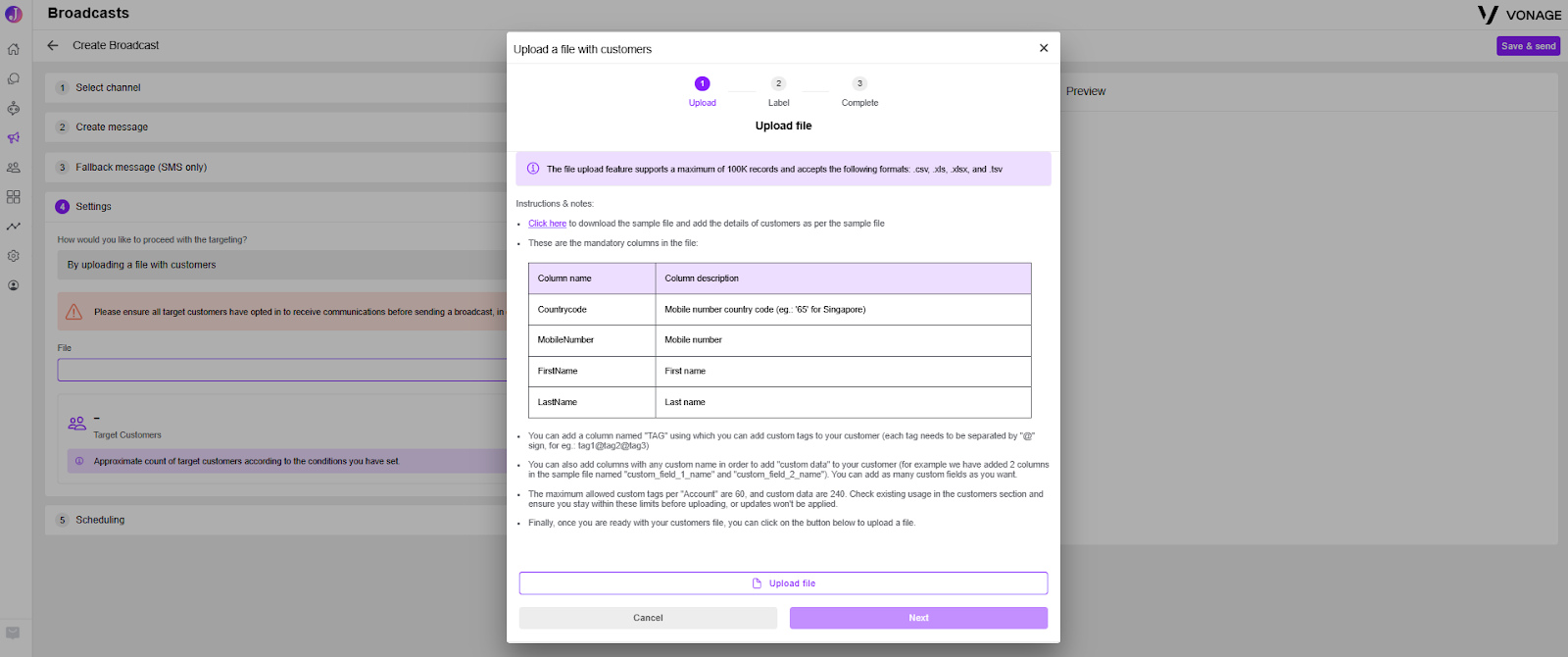Click the warning triangle icon in opt-in notice

pos(73,312)
